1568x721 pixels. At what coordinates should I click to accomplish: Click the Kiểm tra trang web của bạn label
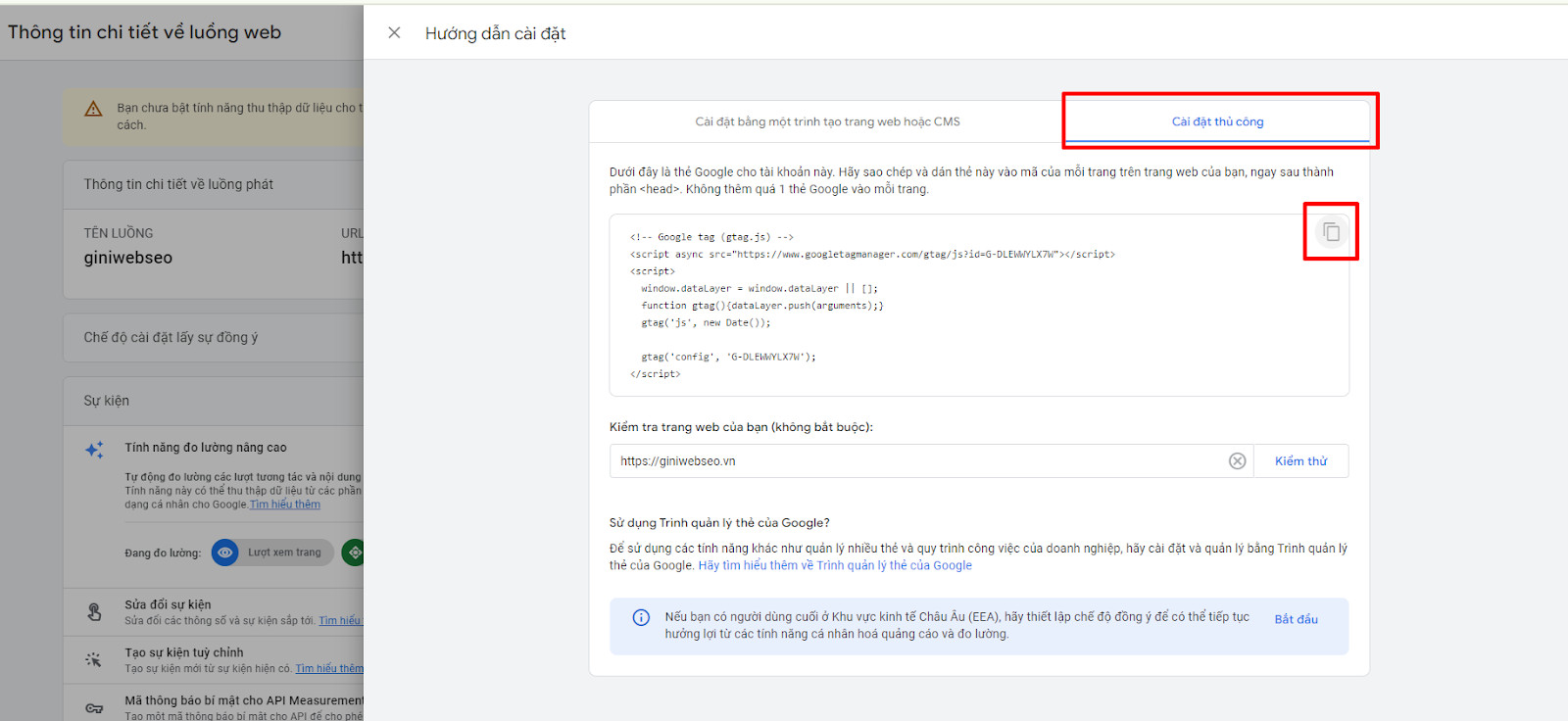tap(741, 427)
